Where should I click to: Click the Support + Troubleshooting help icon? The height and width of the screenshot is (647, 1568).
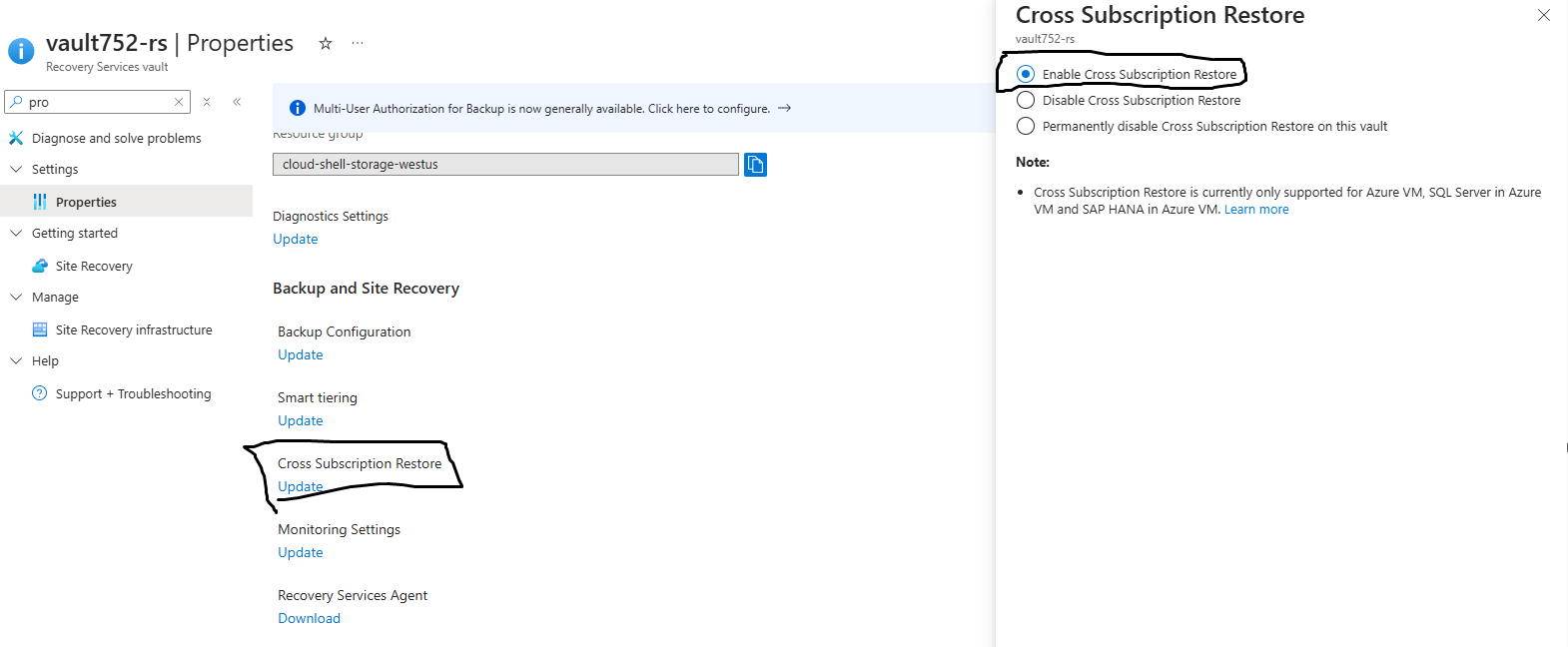40,393
